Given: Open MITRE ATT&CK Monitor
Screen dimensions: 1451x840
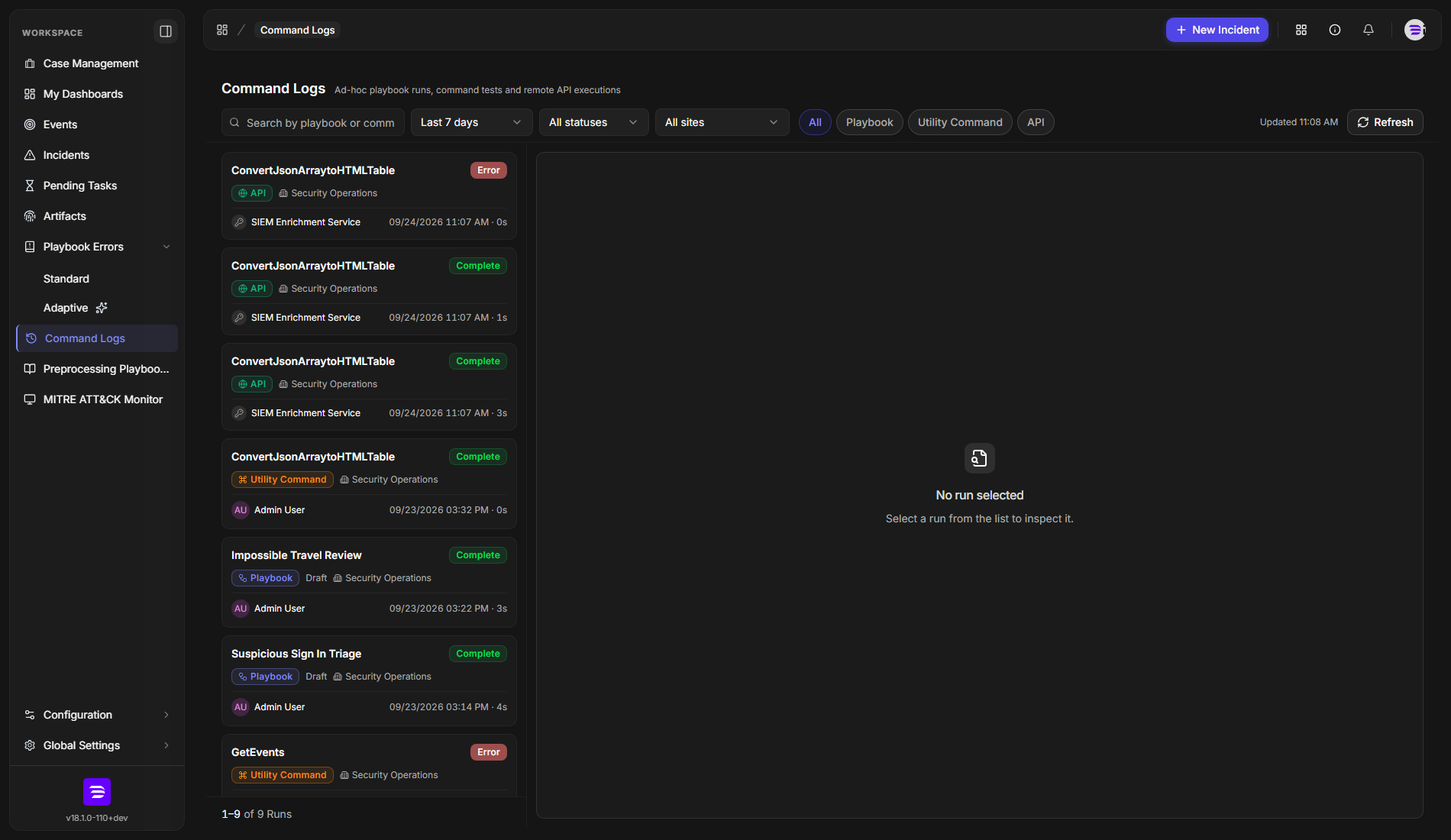Looking at the screenshot, I should click(x=97, y=399).
